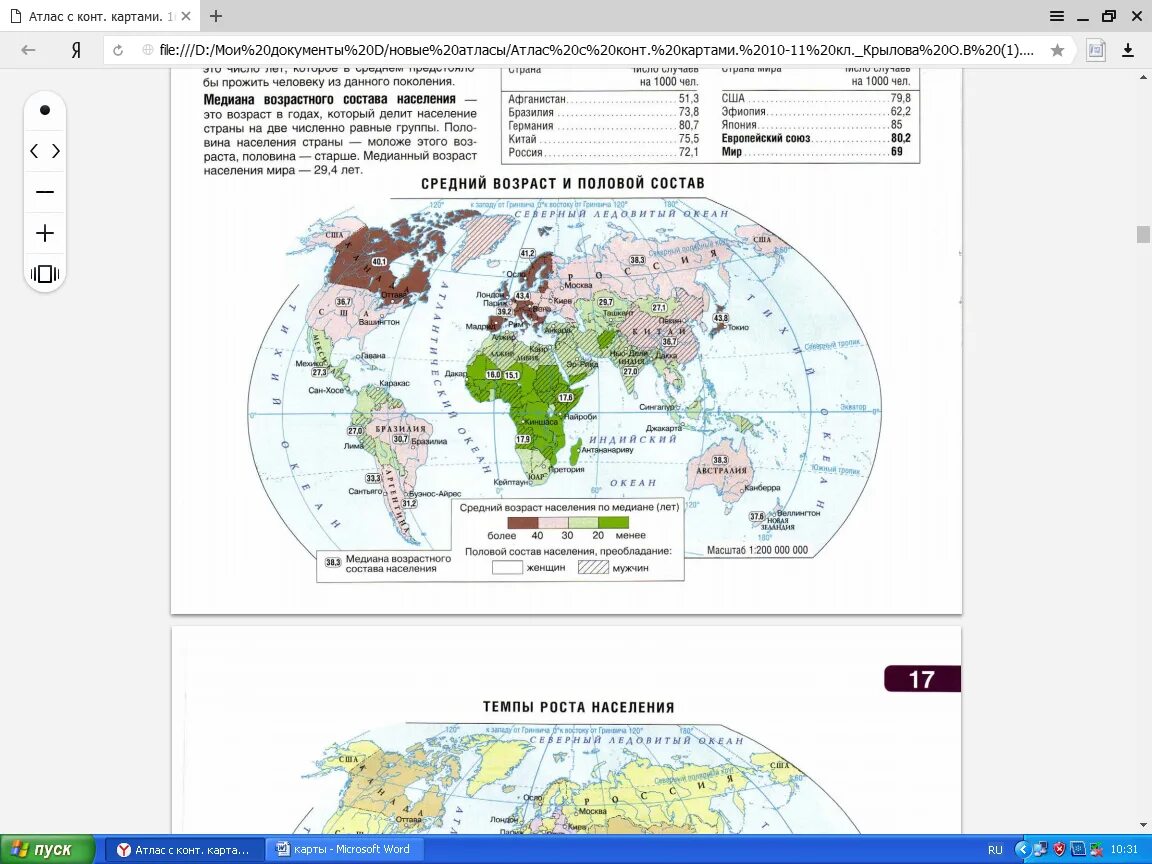Click heading СРЕДНИЙ ВОЗРАСТ И ПОЛОВОЙ СОСТАВ
Viewport: 1152px width, 864px height.
(563, 184)
